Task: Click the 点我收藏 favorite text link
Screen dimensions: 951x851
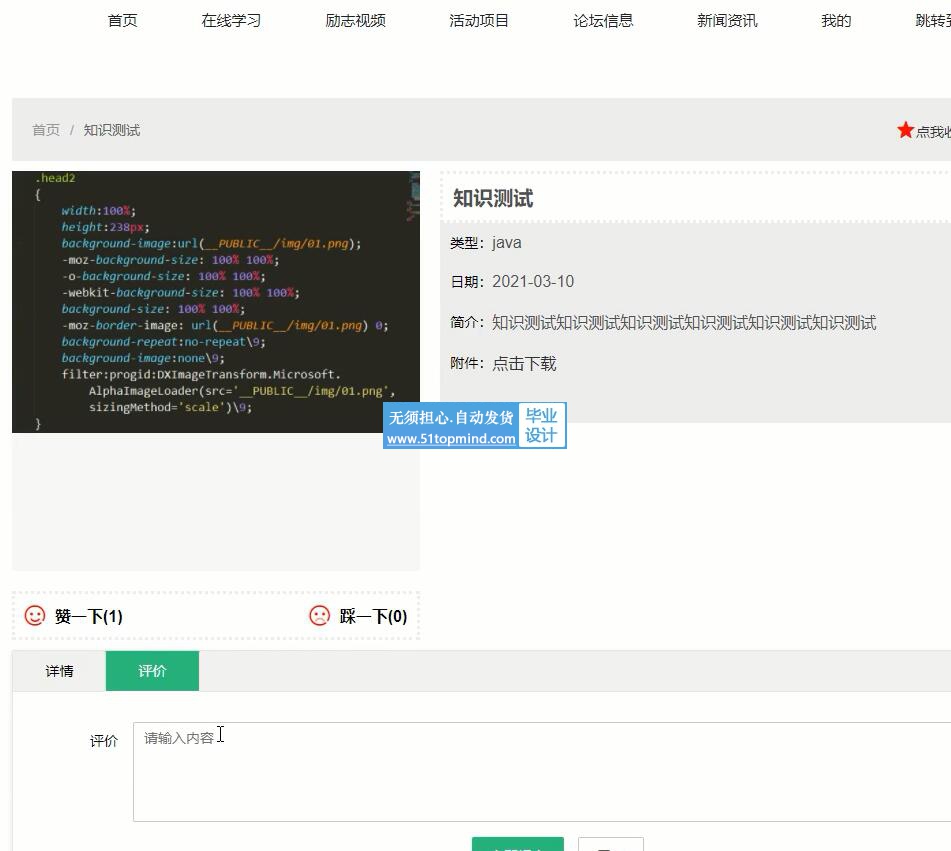Action: point(933,132)
